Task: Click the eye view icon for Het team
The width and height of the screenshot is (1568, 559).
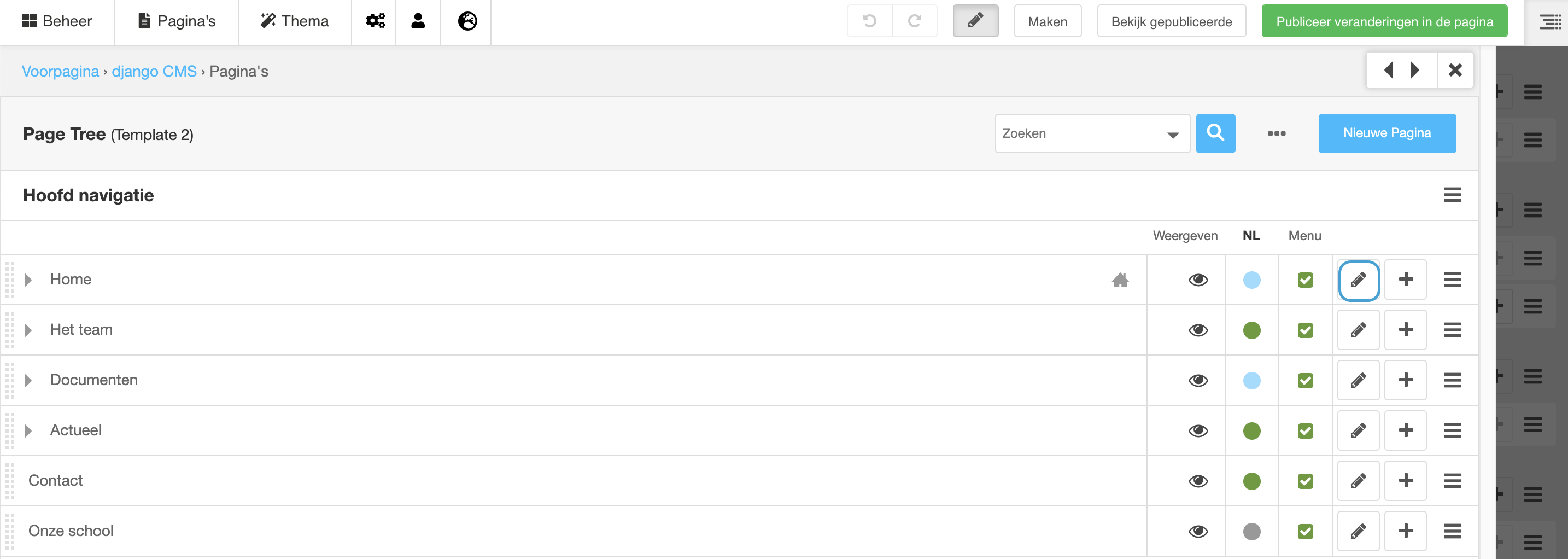Action: tap(1197, 330)
